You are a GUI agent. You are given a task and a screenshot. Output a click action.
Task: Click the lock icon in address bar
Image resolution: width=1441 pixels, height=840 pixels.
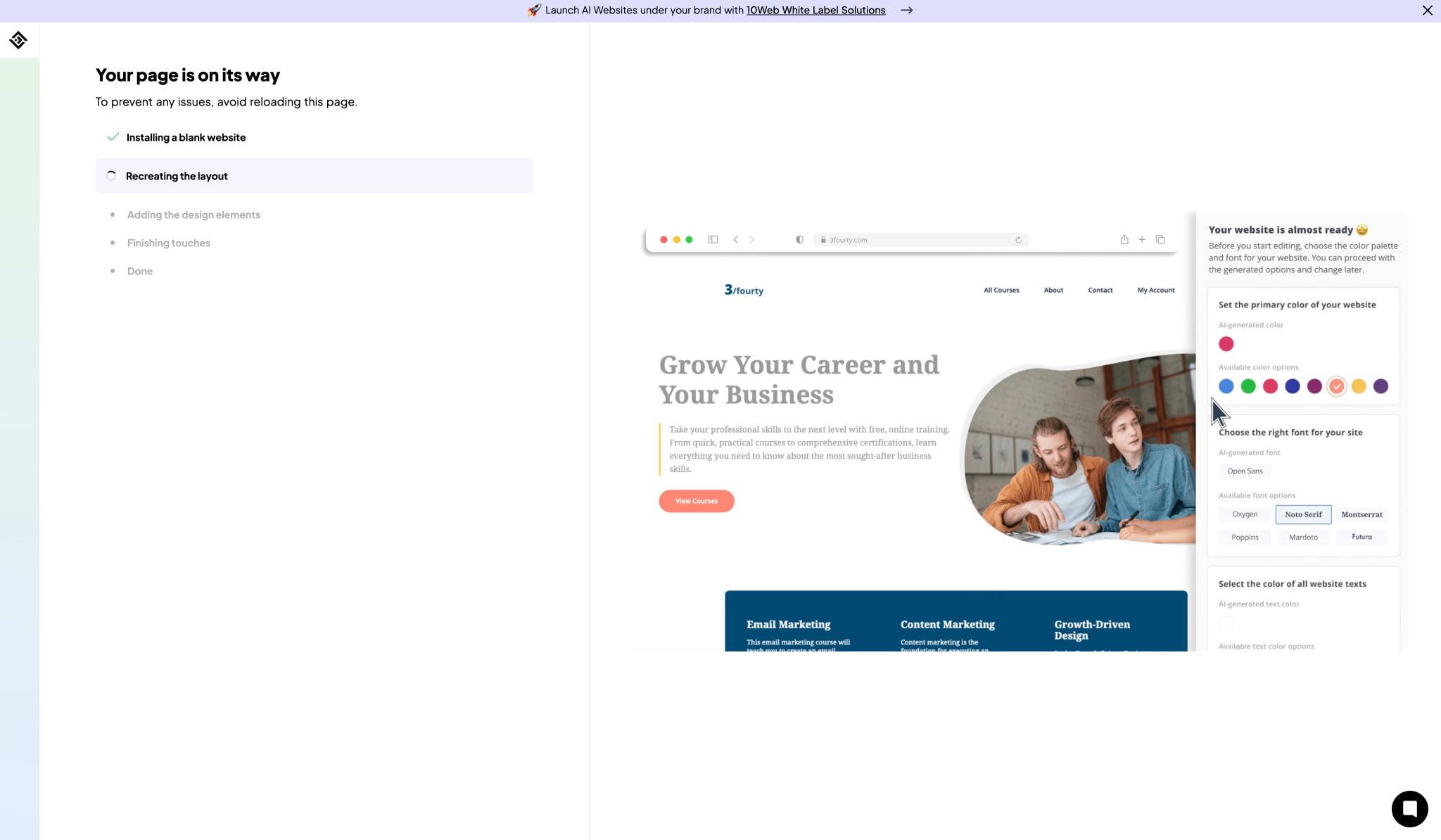click(x=823, y=240)
